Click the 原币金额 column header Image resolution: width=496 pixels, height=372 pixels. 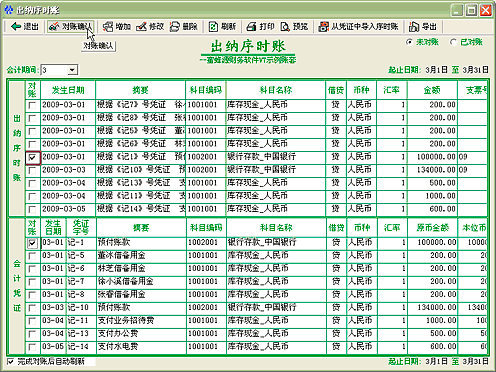(432, 228)
